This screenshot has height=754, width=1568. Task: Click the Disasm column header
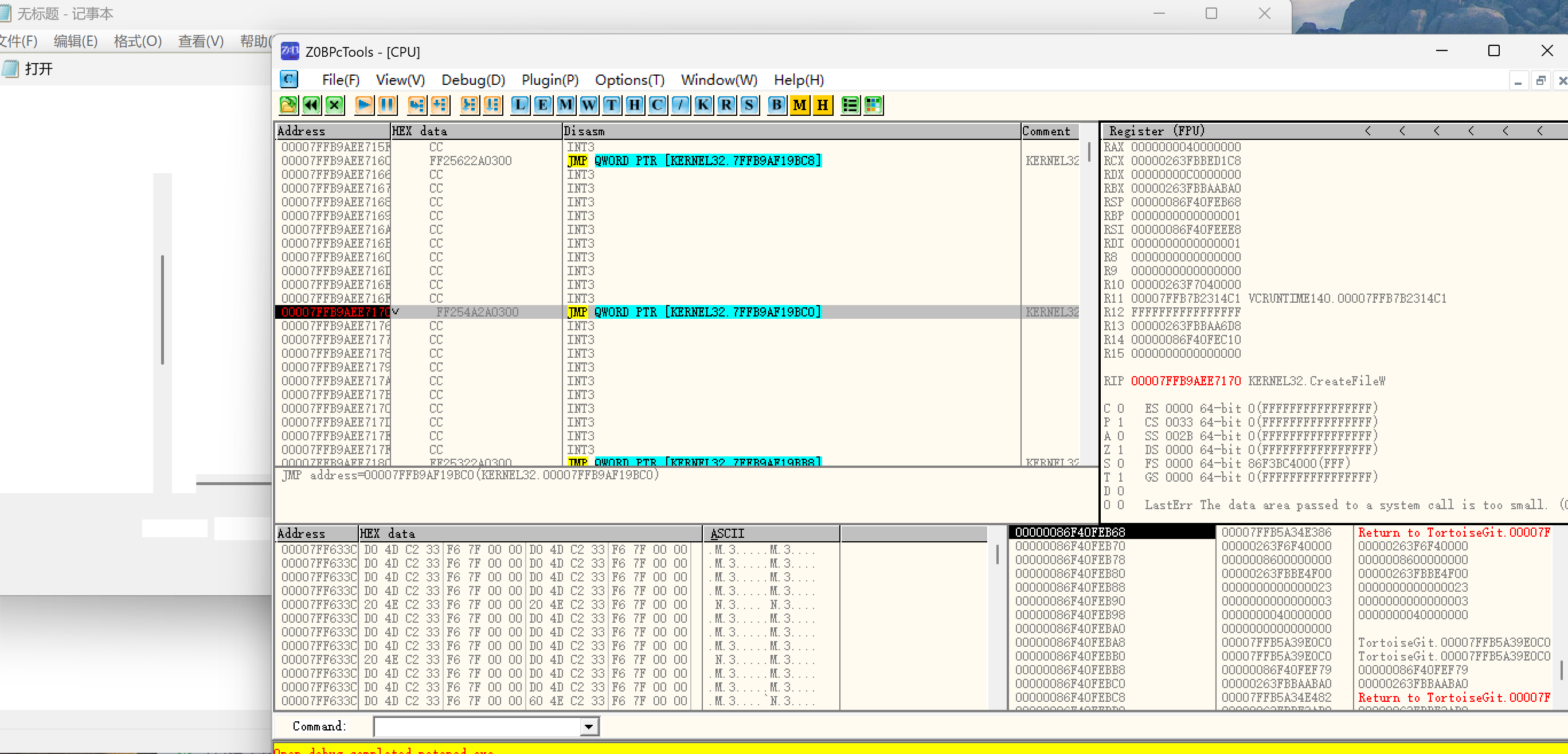click(791, 131)
